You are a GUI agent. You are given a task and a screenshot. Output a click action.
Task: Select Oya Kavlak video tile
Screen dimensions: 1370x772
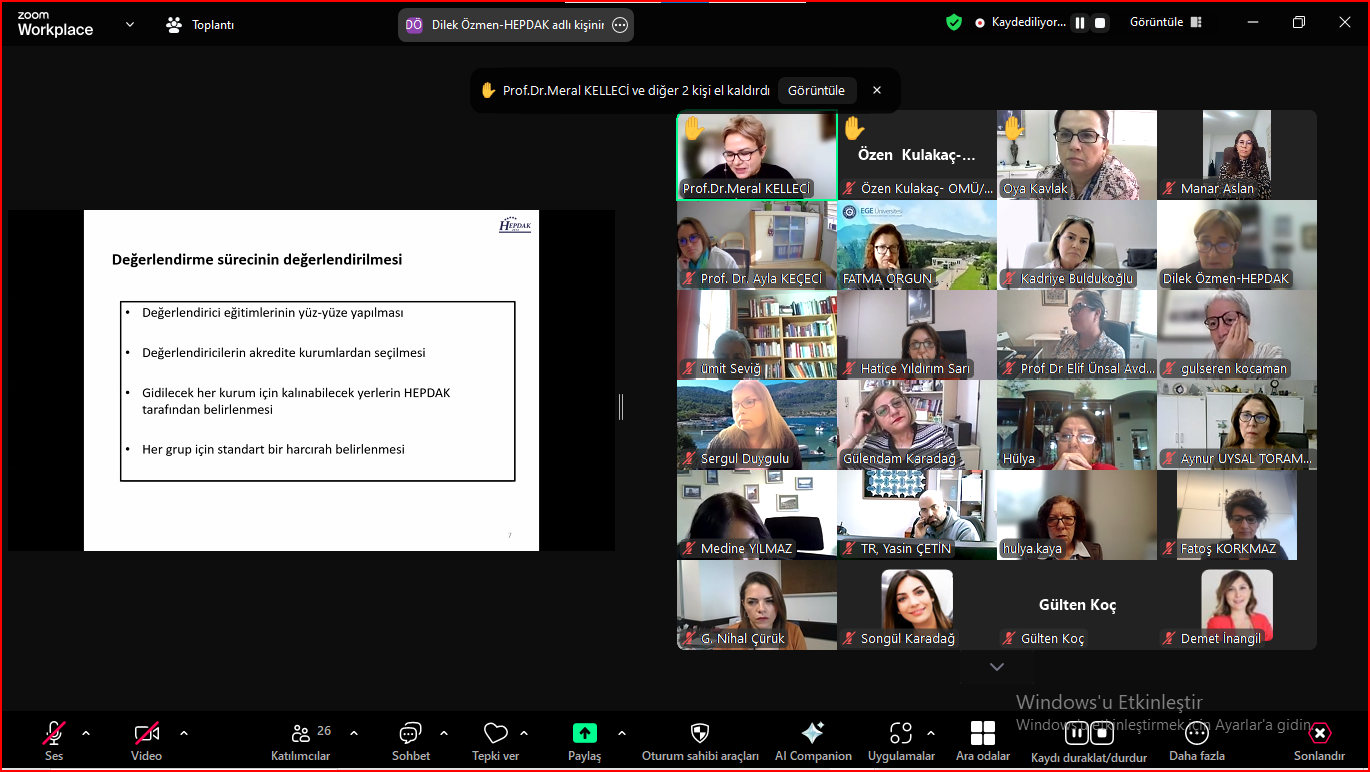[x=1077, y=155]
